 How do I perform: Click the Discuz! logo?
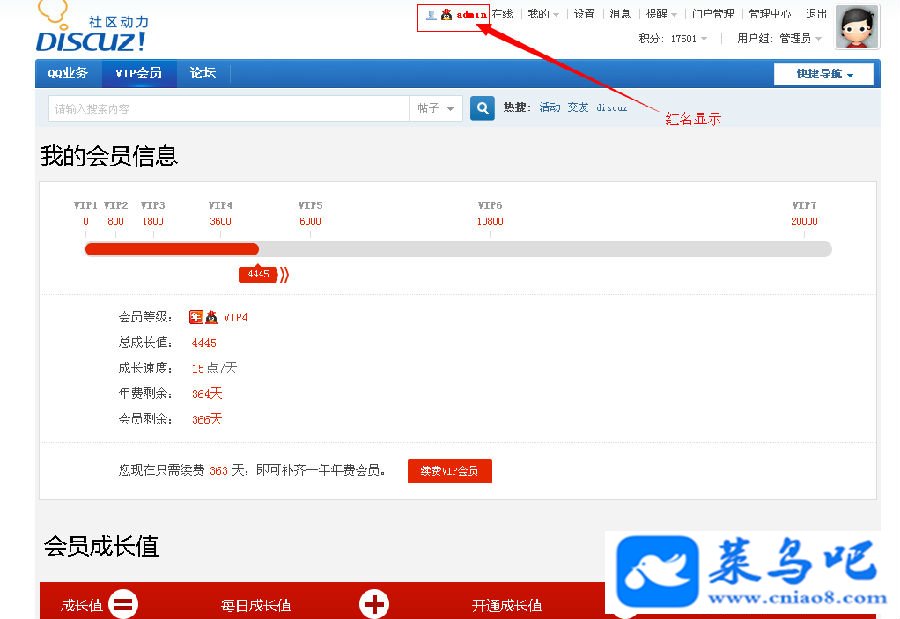pyautogui.click(x=92, y=29)
